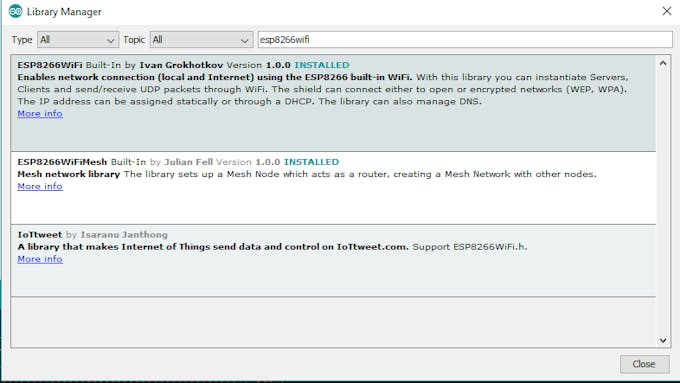The width and height of the screenshot is (680, 383).
Task: Click 'Support ESP8266WiFi.h.' text
Action: point(470,247)
